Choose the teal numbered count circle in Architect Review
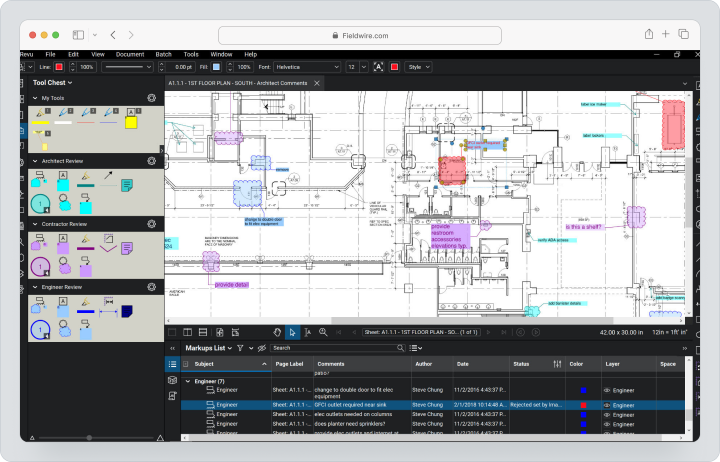 pos(40,203)
